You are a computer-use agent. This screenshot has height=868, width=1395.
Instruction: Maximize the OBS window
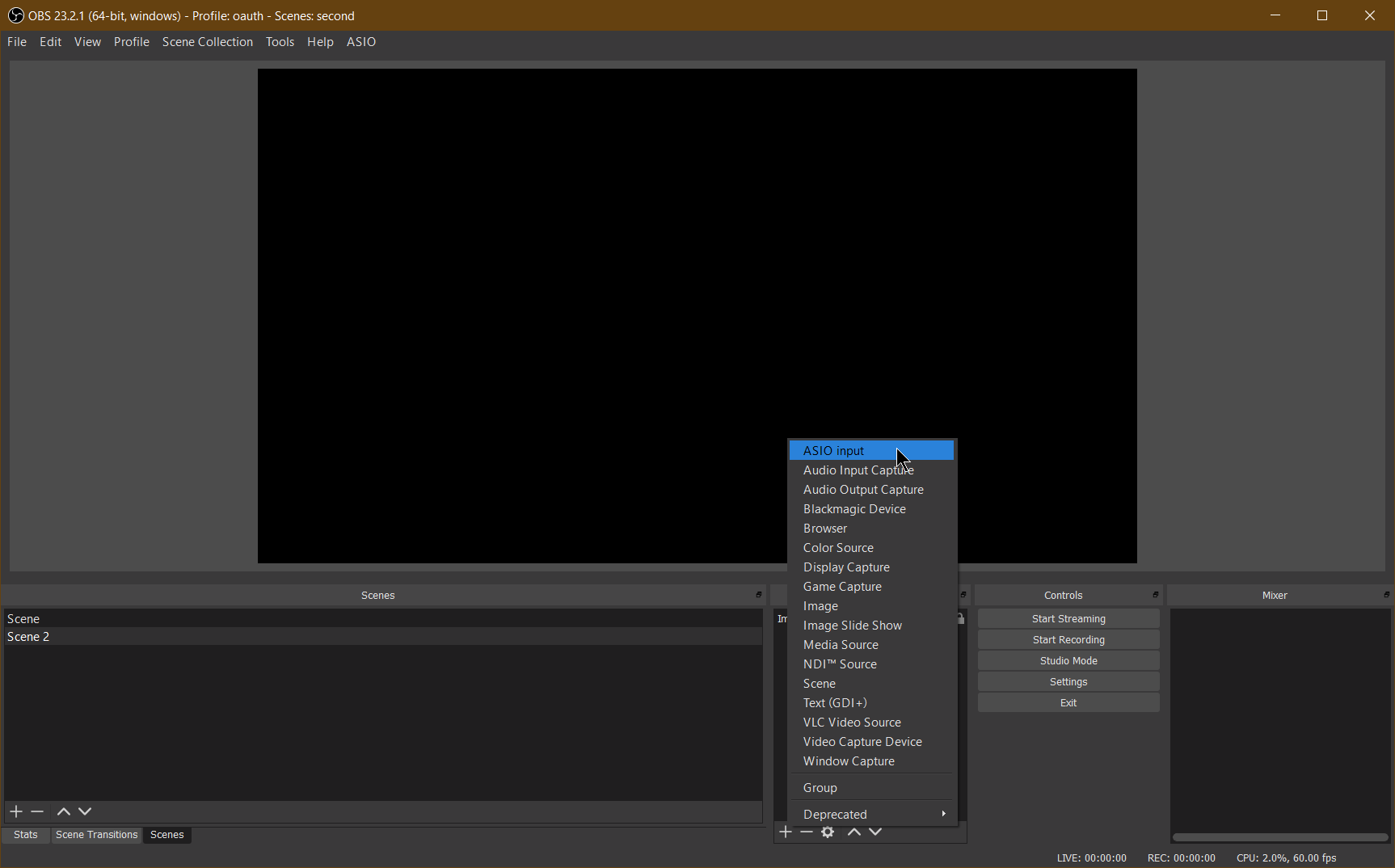(1322, 15)
